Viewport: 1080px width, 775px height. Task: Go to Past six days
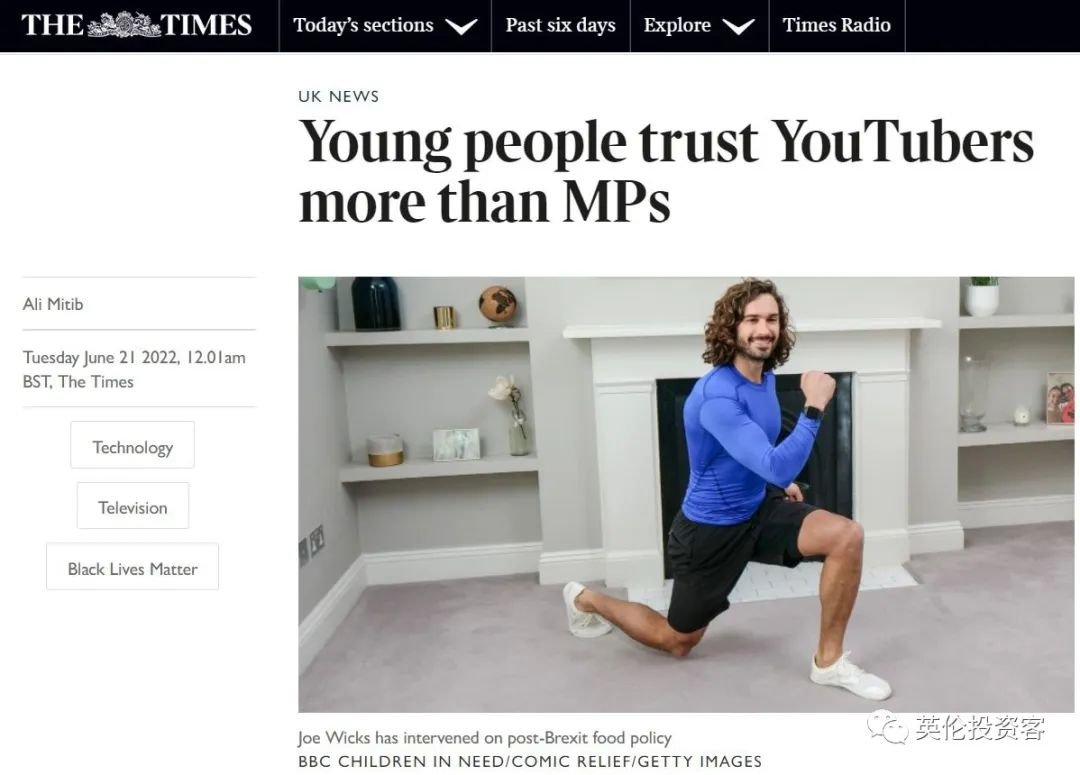tap(561, 25)
